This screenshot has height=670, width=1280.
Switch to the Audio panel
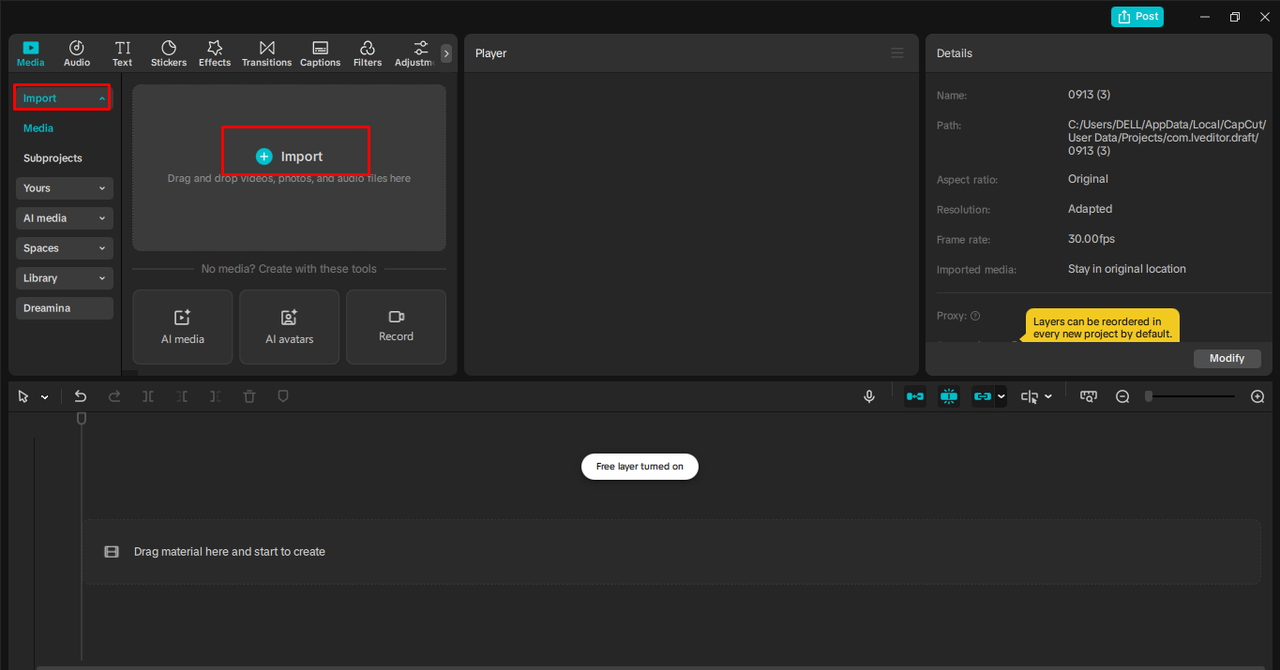click(76, 53)
